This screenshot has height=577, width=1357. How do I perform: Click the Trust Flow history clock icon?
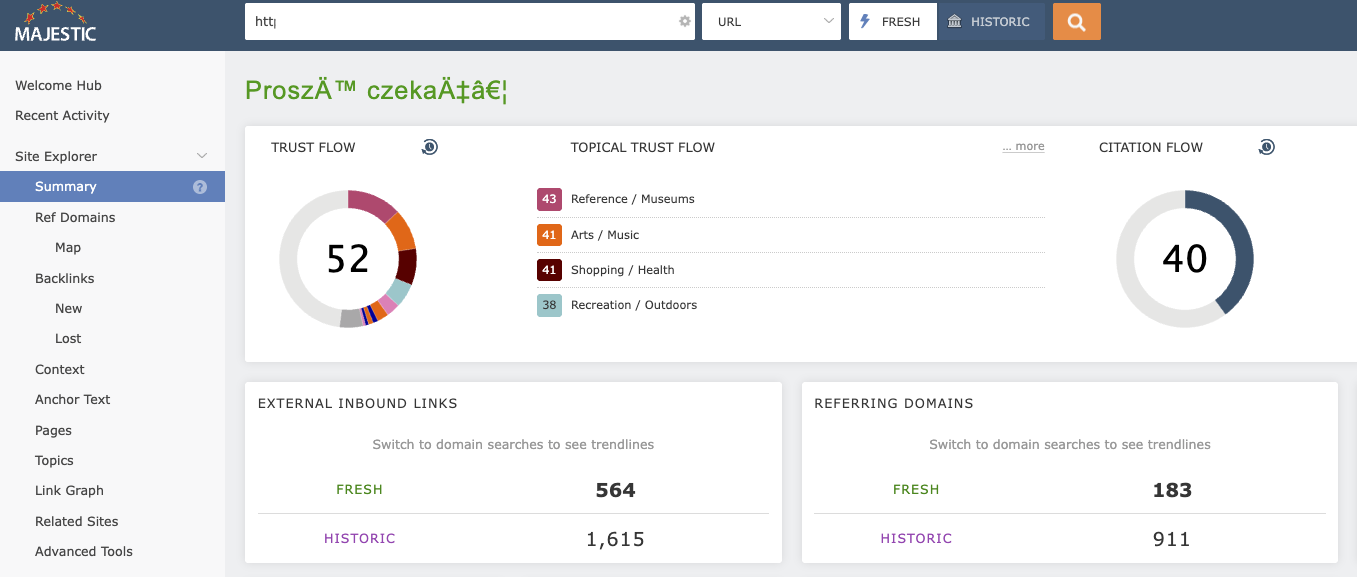[429, 147]
